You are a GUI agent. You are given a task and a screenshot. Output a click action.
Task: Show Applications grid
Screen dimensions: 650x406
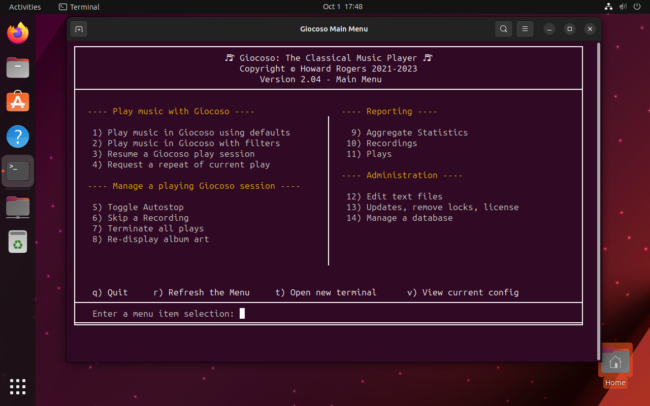tap(17, 387)
